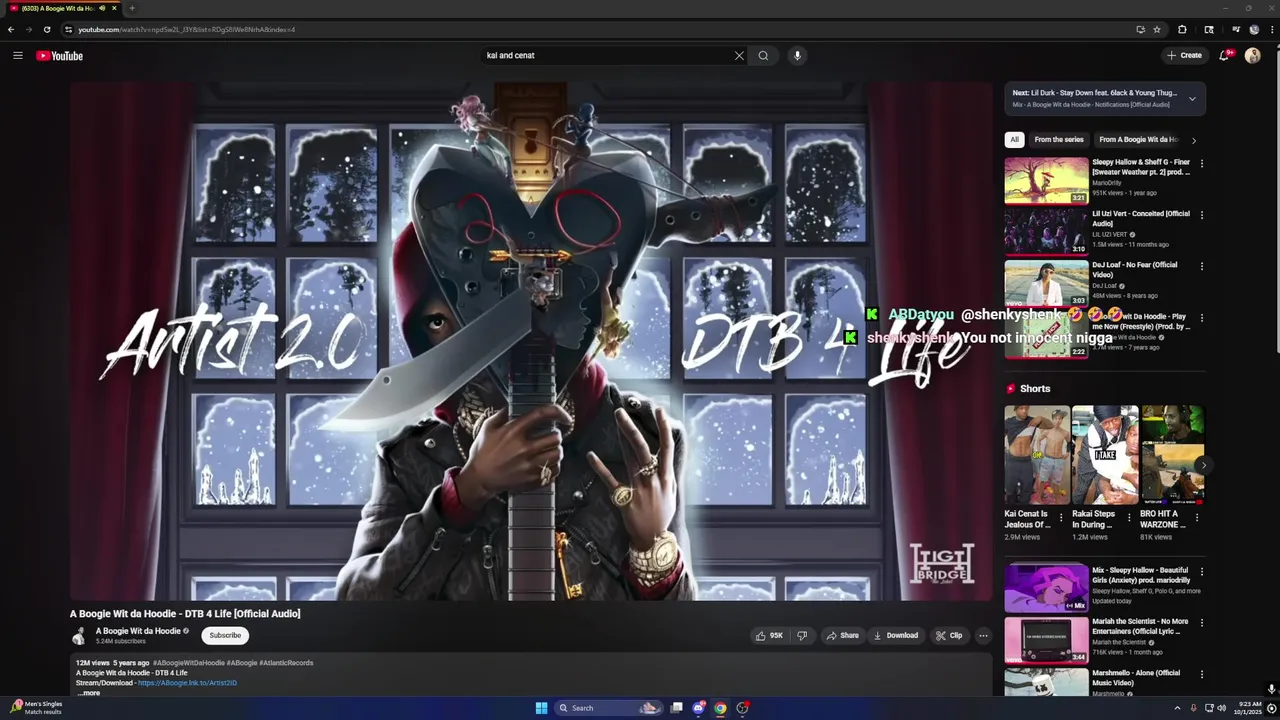This screenshot has width=1280, height=720.
Task: Open the YouTube guide hamburger menu
Action: click(x=18, y=56)
